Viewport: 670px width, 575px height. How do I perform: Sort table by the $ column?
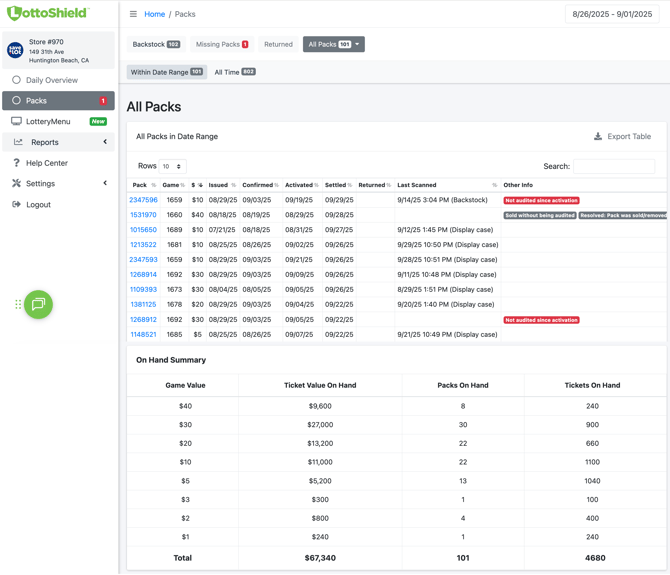(196, 185)
